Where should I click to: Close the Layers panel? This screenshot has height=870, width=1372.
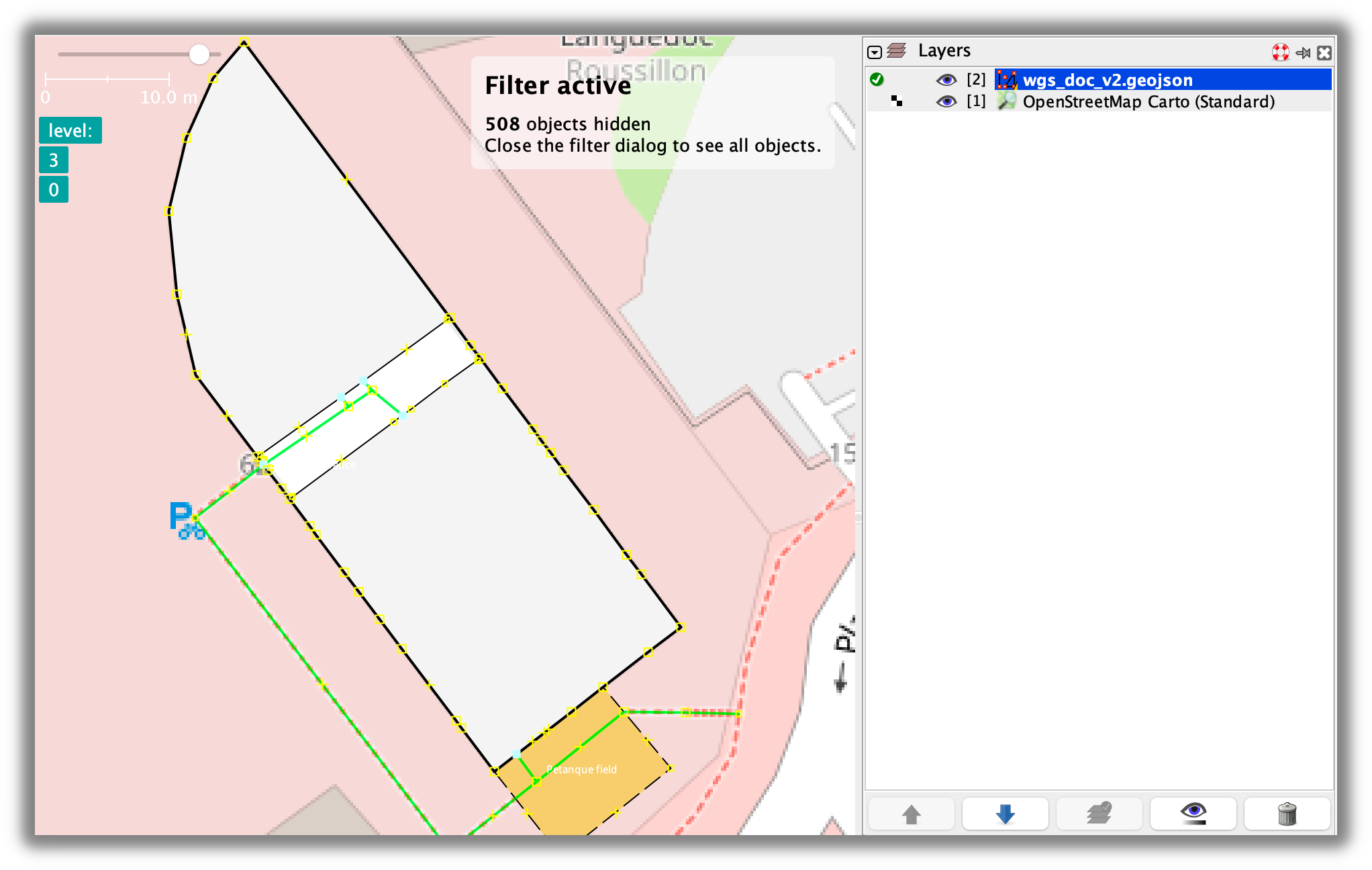coord(1324,52)
